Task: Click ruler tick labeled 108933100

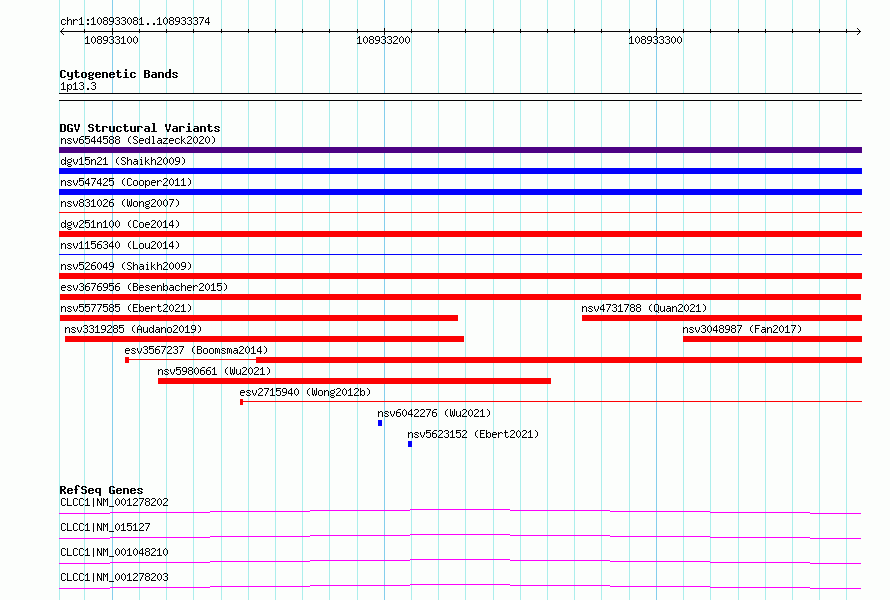Action: tap(111, 40)
